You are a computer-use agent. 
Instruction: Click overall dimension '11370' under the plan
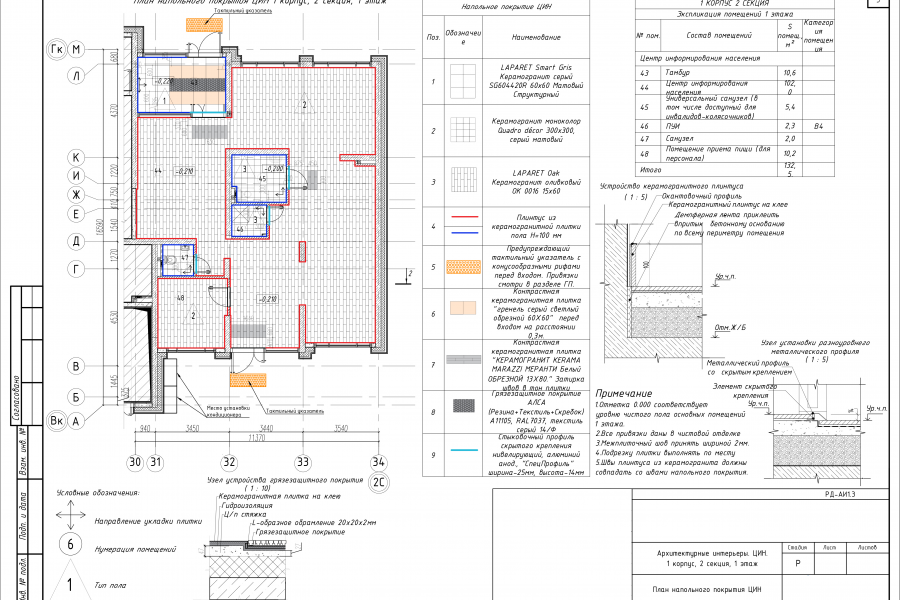point(257,438)
